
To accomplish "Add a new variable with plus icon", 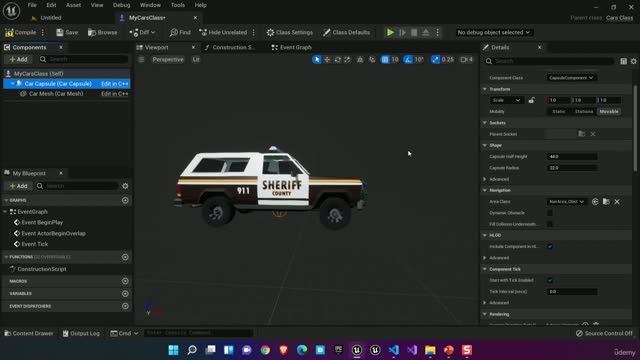I will [x=125, y=293].
